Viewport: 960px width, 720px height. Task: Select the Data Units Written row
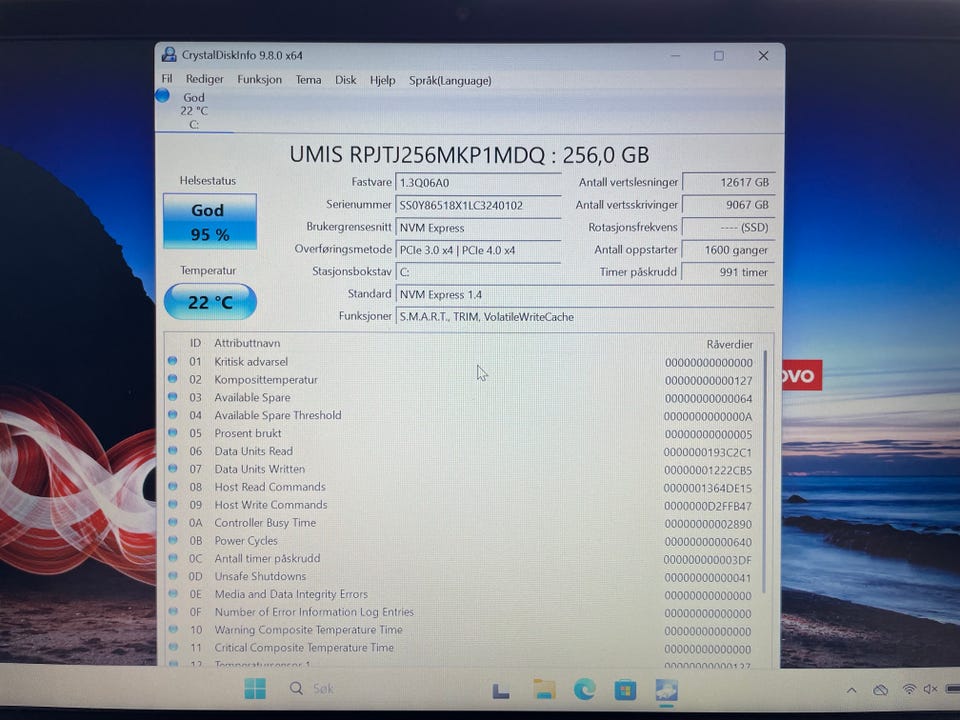(462, 469)
